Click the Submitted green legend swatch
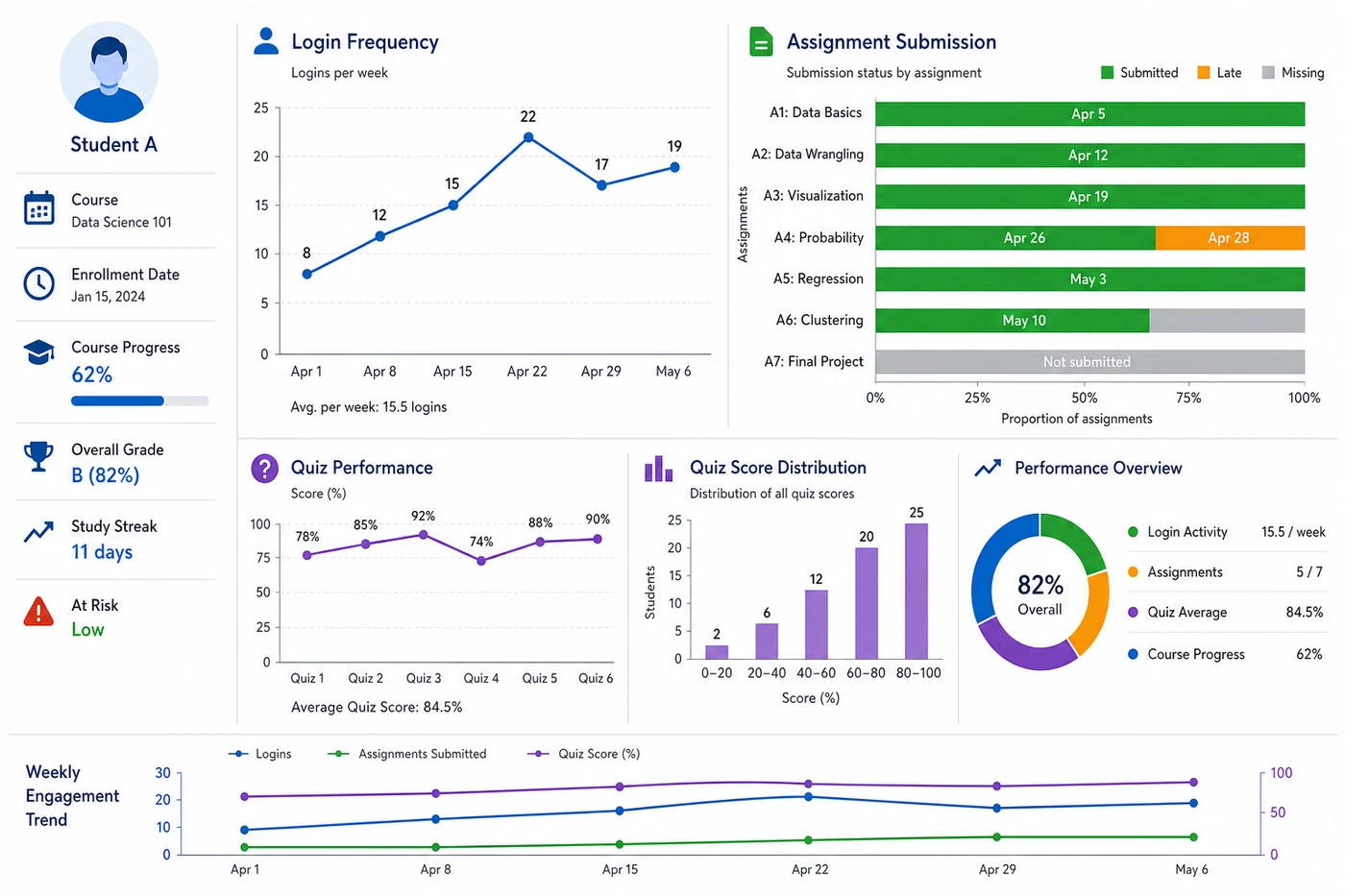 [x=1107, y=73]
